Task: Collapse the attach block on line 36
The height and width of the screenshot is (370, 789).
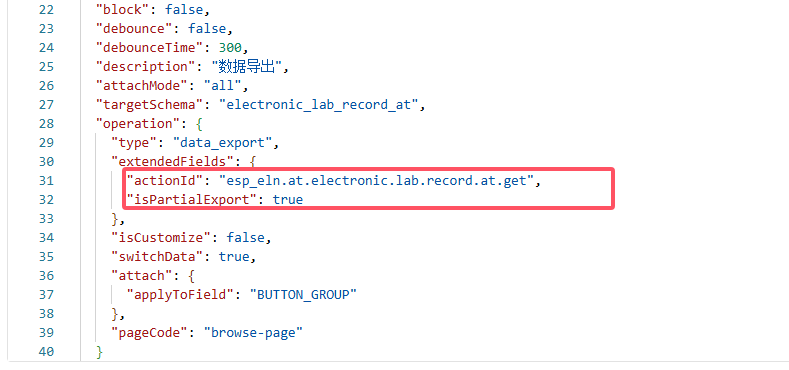Action: pos(192,276)
